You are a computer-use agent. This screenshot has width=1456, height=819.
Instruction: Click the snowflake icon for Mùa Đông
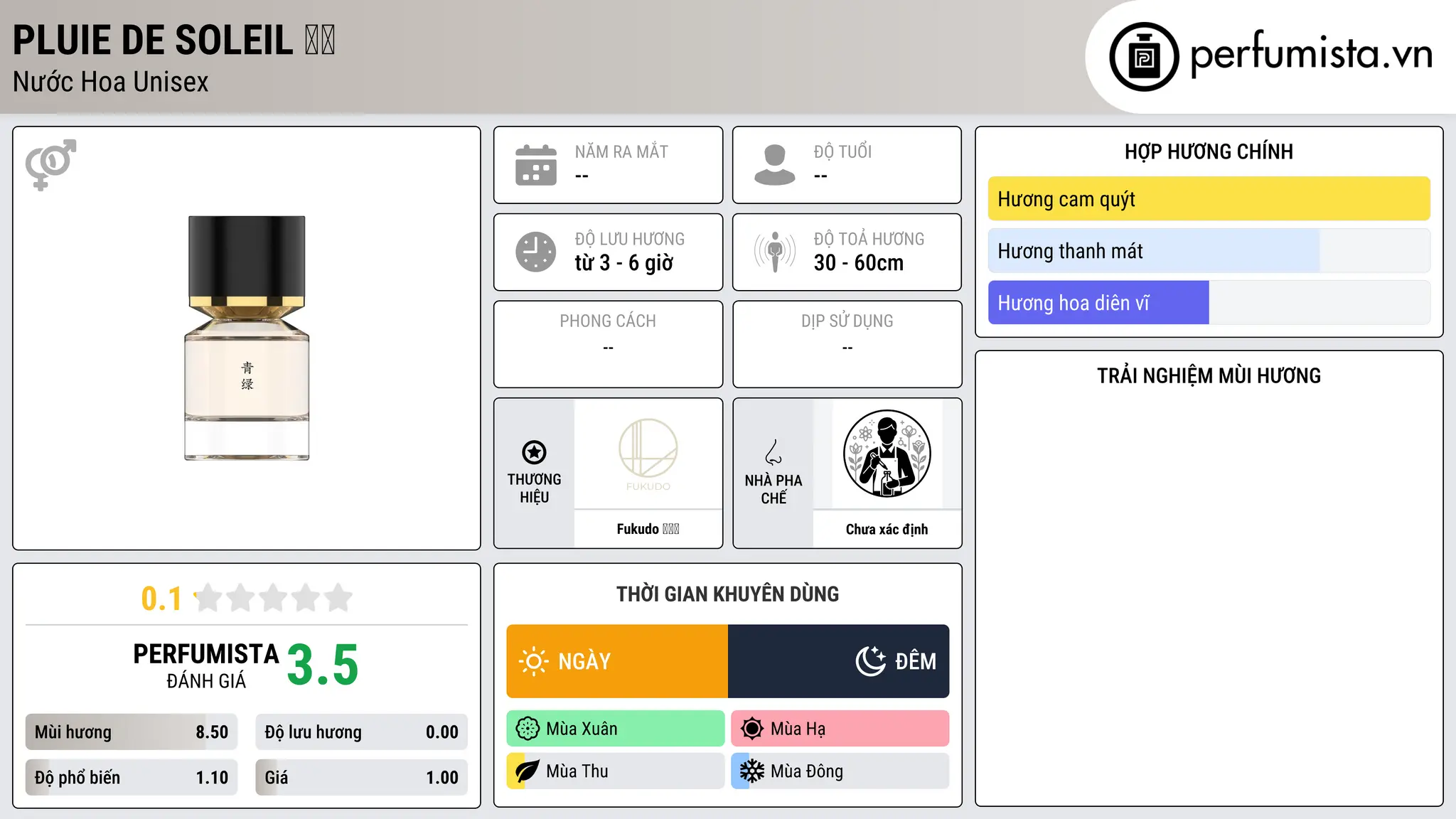[x=752, y=771]
